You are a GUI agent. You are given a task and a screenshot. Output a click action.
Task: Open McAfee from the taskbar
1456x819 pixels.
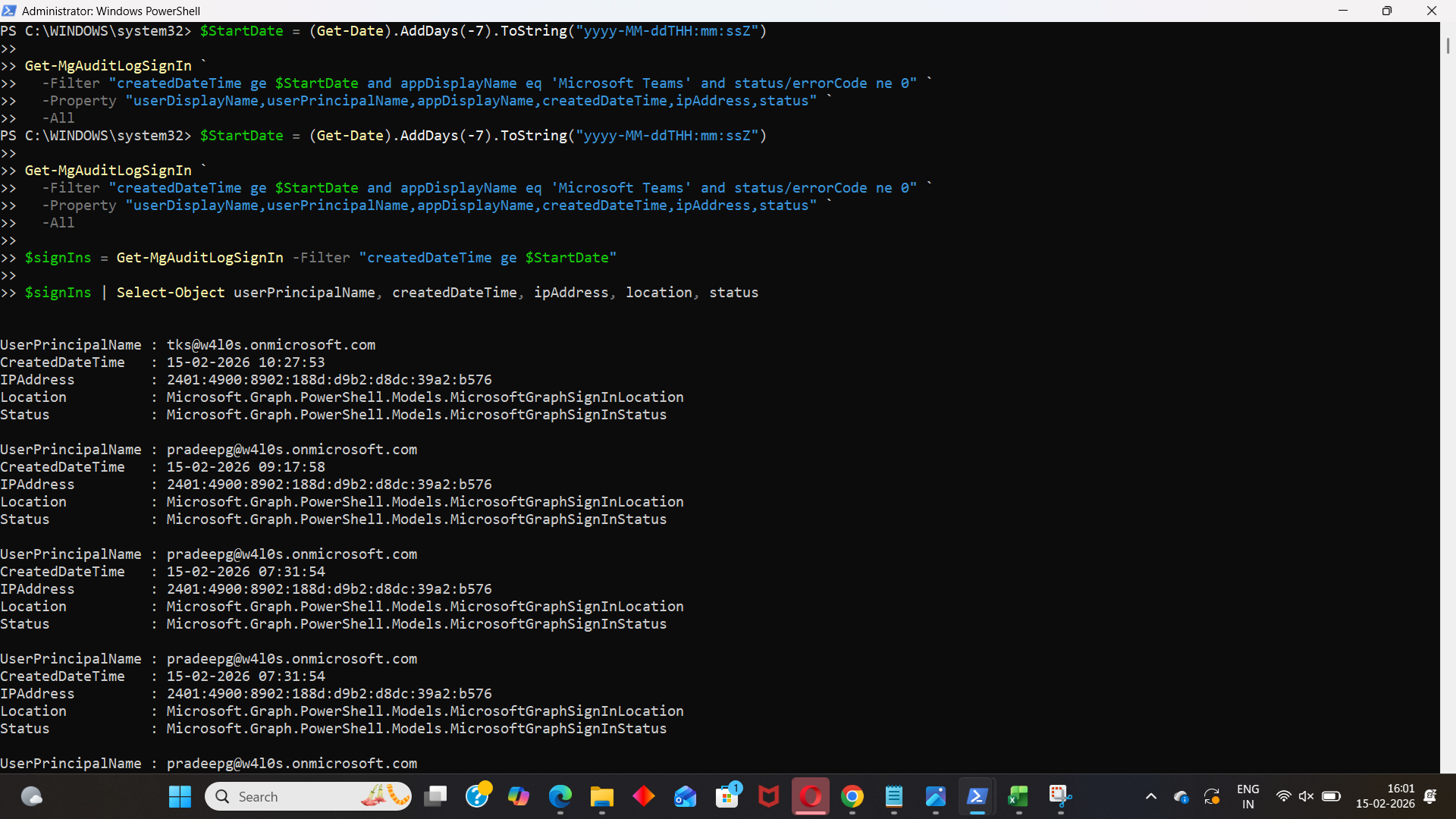769,796
